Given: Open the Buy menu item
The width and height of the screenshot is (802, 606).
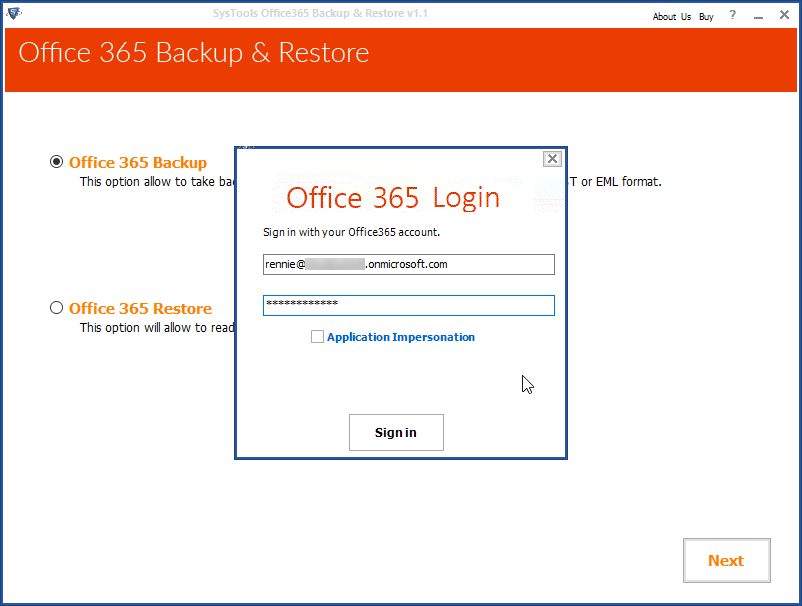Looking at the screenshot, I should point(706,16).
